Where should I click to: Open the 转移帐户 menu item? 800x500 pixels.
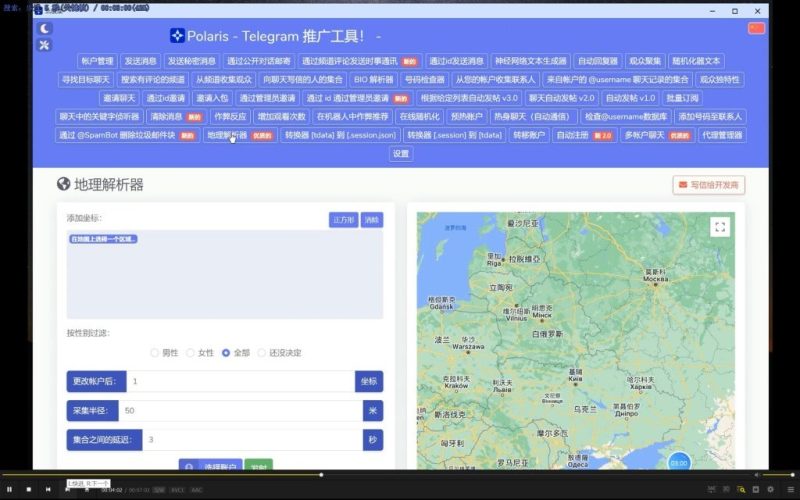pyautogui.click(x=529, y=135)
